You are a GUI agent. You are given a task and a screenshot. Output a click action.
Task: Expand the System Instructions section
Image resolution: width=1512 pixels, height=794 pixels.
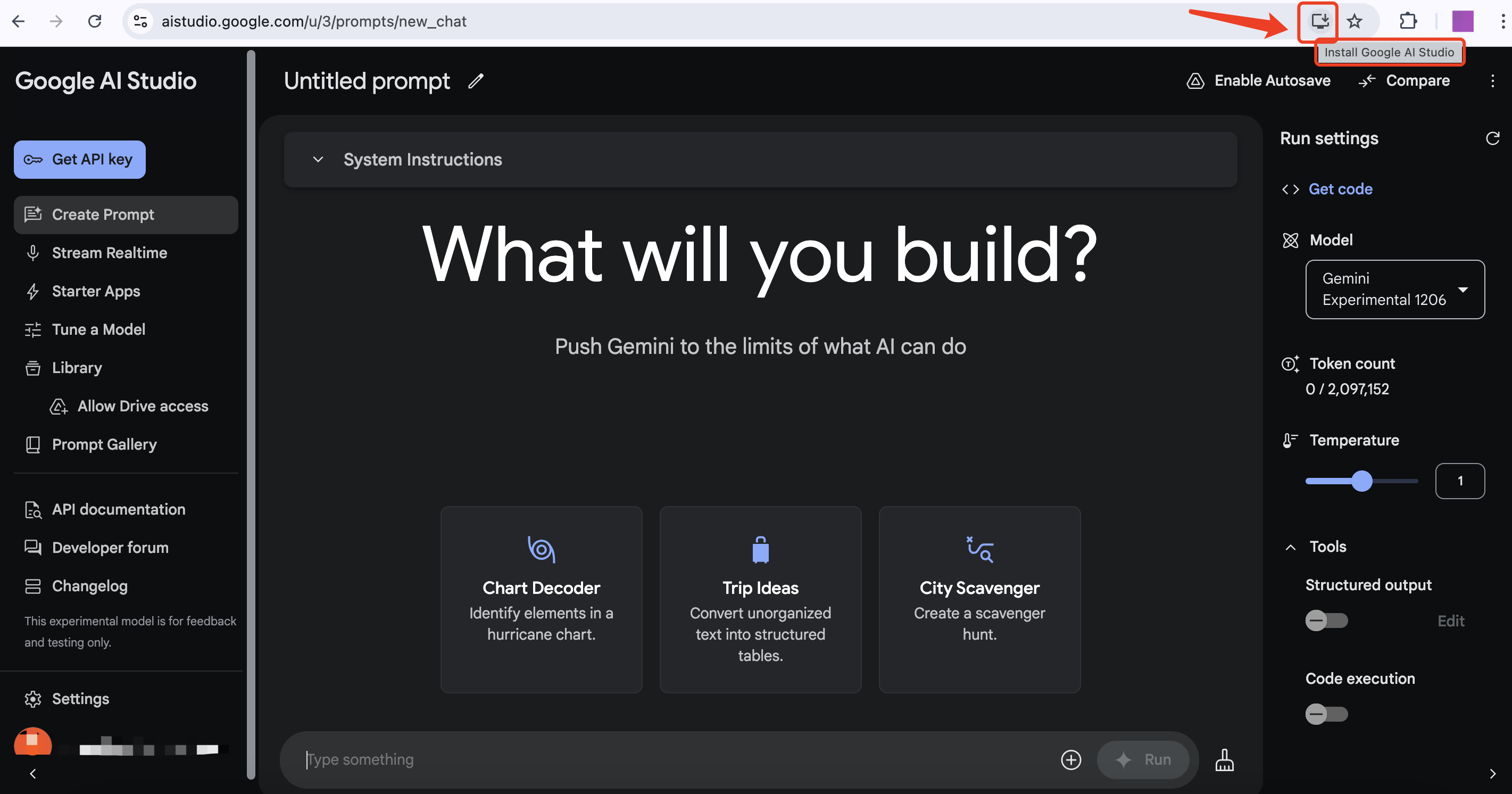coord(318,160)
